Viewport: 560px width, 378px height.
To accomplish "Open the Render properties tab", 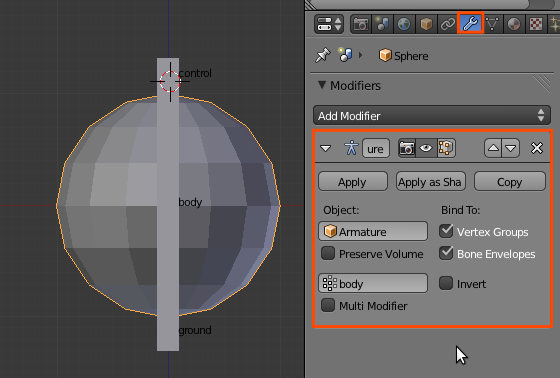I will [361, 24].
